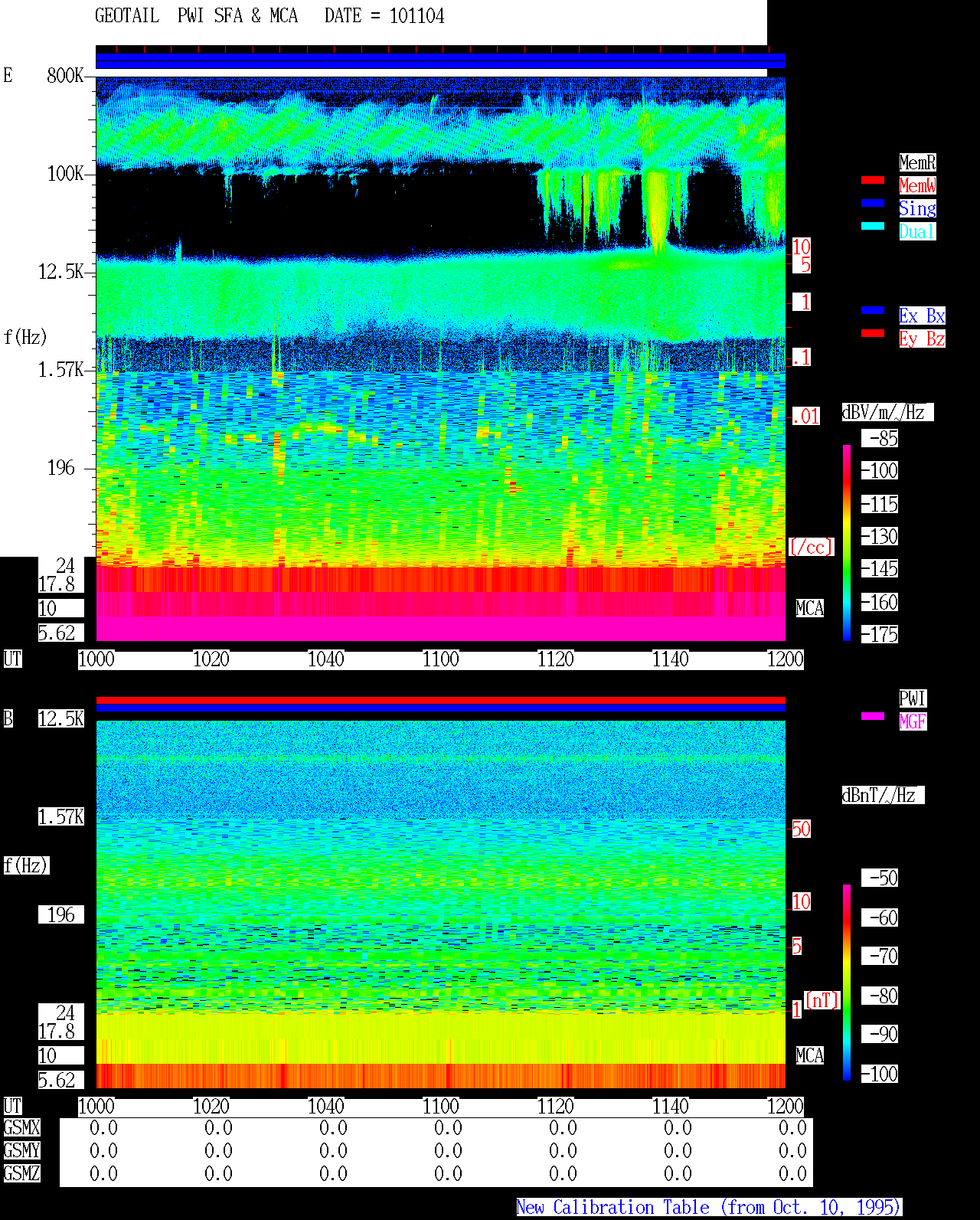Select the blue Sing legend swatch
Viewport: 980px width, 1220px height.
(x=873, y=203)
